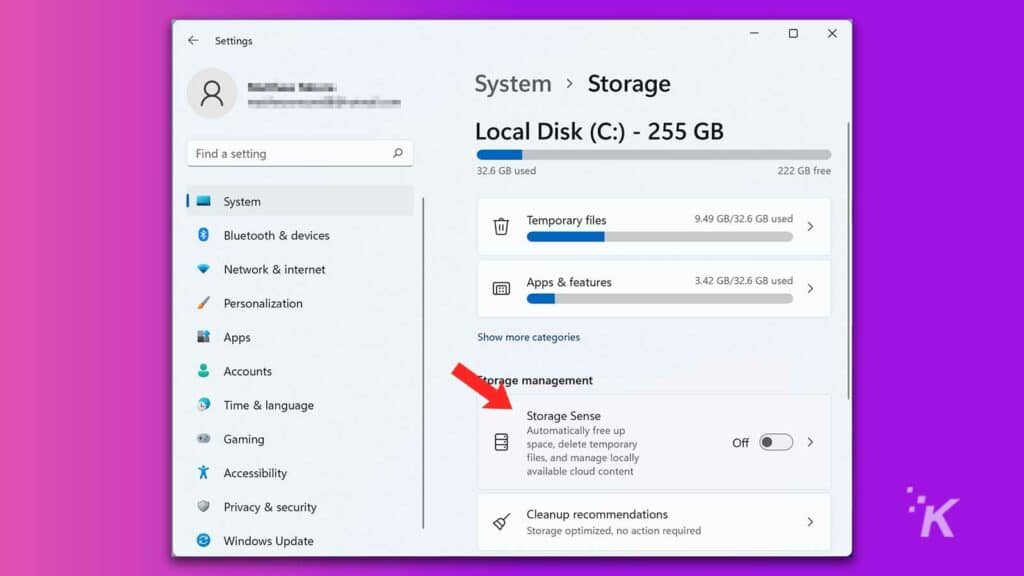Image resolution: width=1024 pixels, height=576 pixels.
Task: Select System in the sidebar
Action: 241,201
